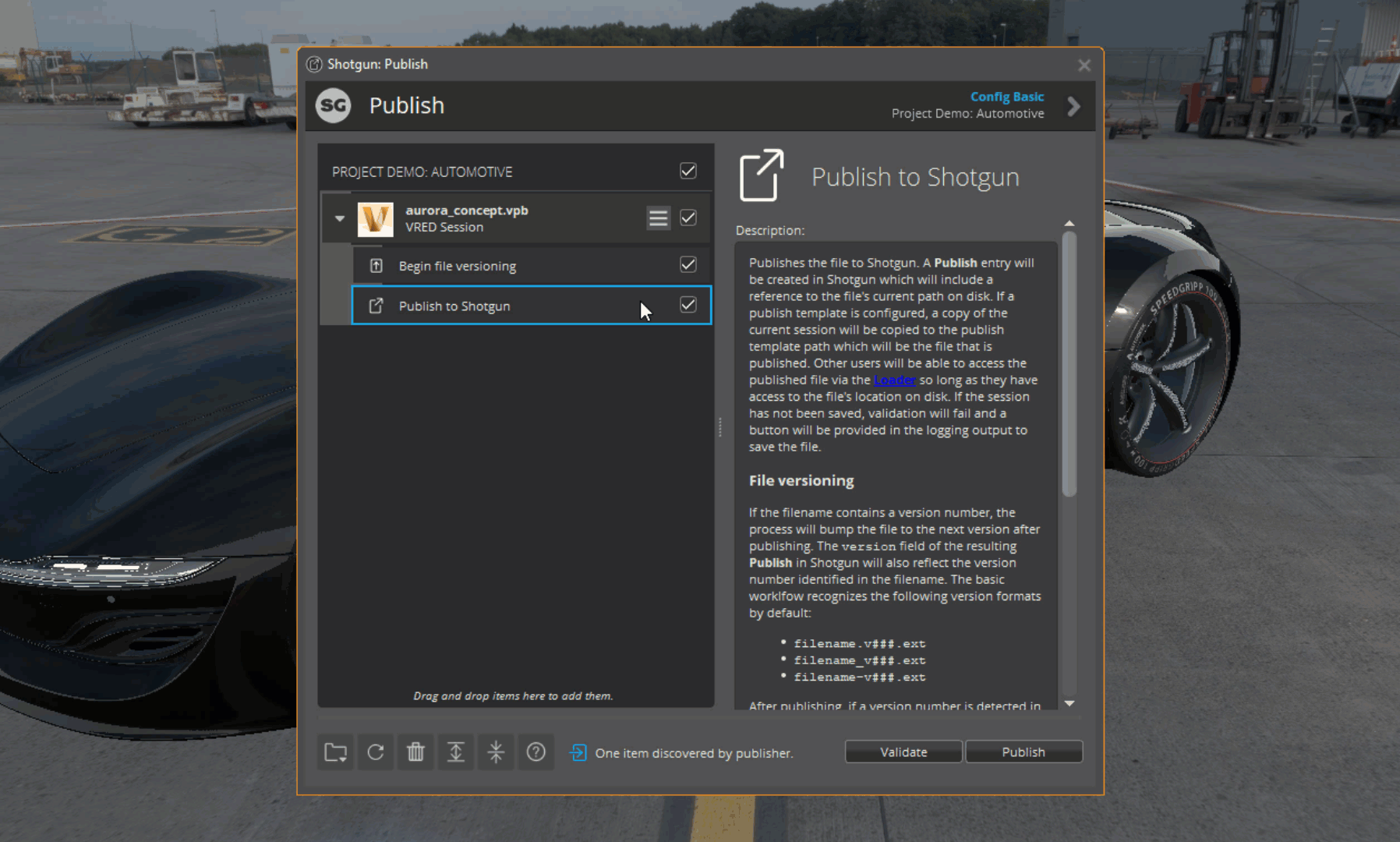The image size is (1400, 842).
Task: Click the SG Shotgun logo icon
Action: 332,105
